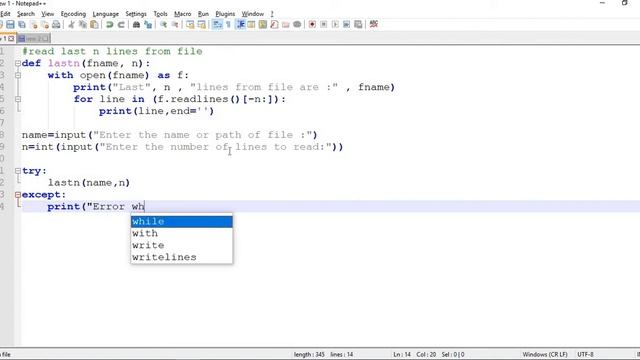Screen dimensions: 640x360
Task: Click the Save file toolbar icon
Action: [x=10, y=24]
